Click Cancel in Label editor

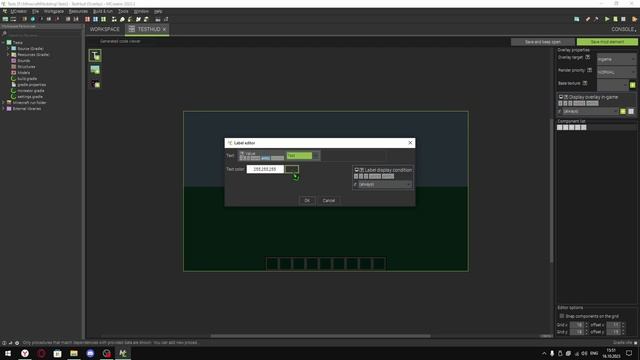[329, 200]
